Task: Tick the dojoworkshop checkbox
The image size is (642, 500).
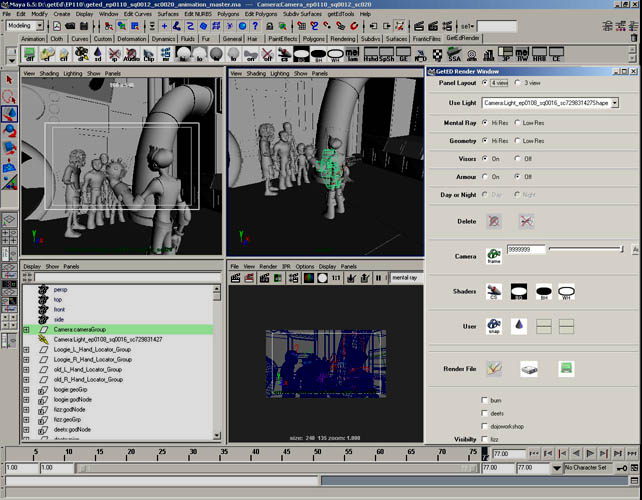Action: click(484, 425)
